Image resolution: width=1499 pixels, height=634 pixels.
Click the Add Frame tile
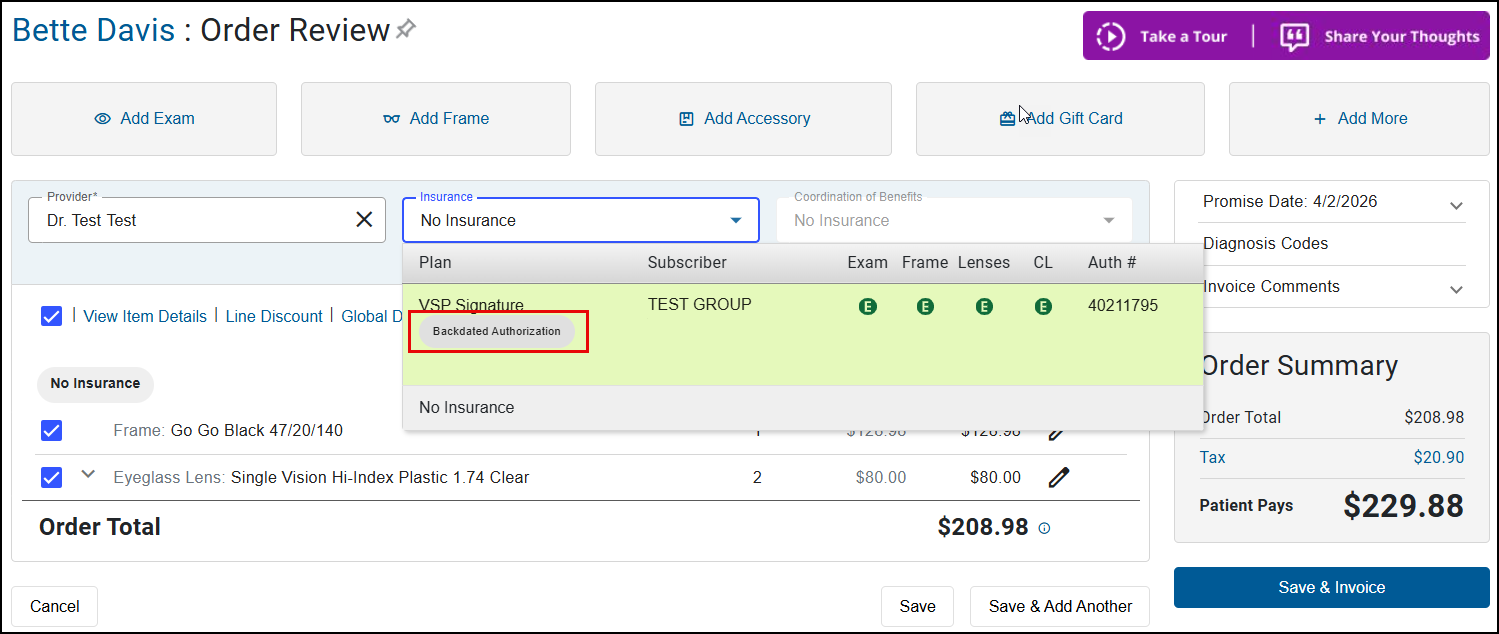(436, 118)
